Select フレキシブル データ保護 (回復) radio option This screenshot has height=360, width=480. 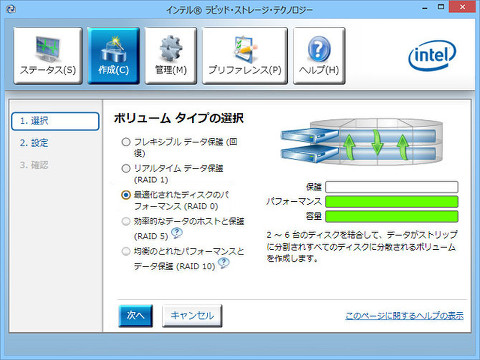[x=126, y=142]
